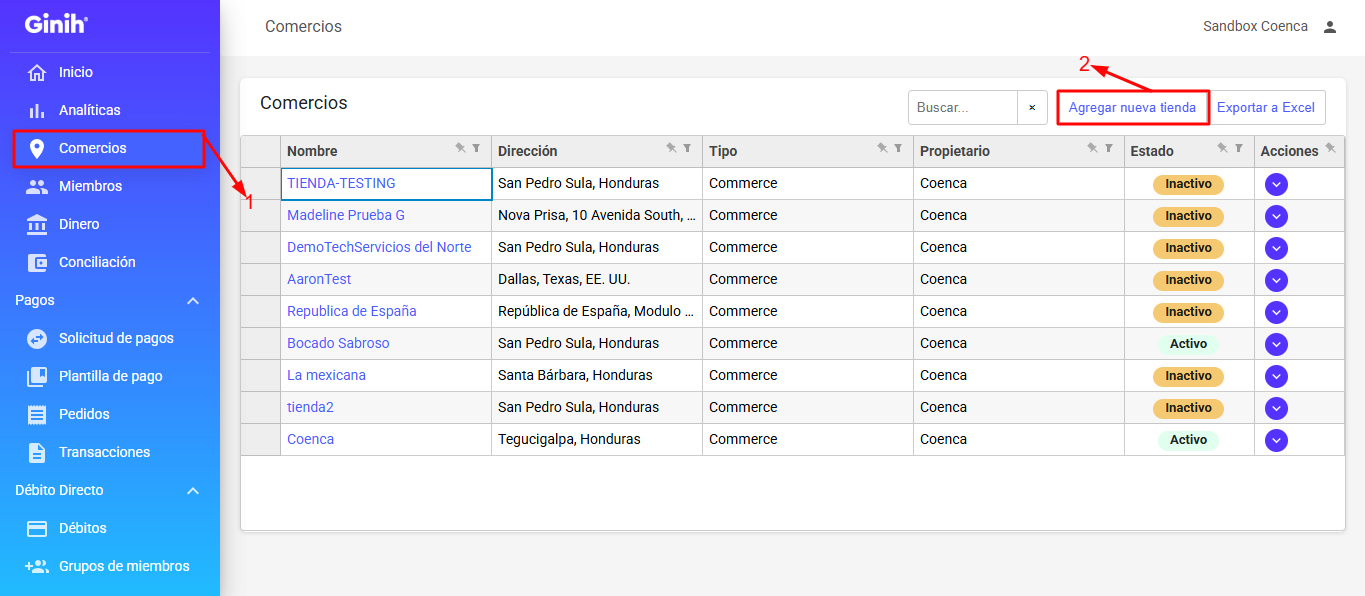
Task: Go to Solicitud de pagos menu
Action: pos(116,338)
